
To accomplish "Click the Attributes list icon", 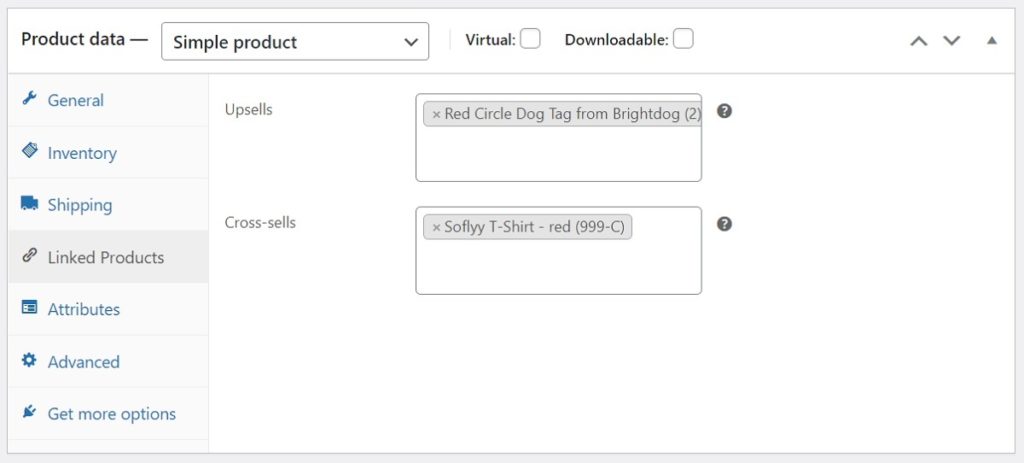I will coord(29,308).
